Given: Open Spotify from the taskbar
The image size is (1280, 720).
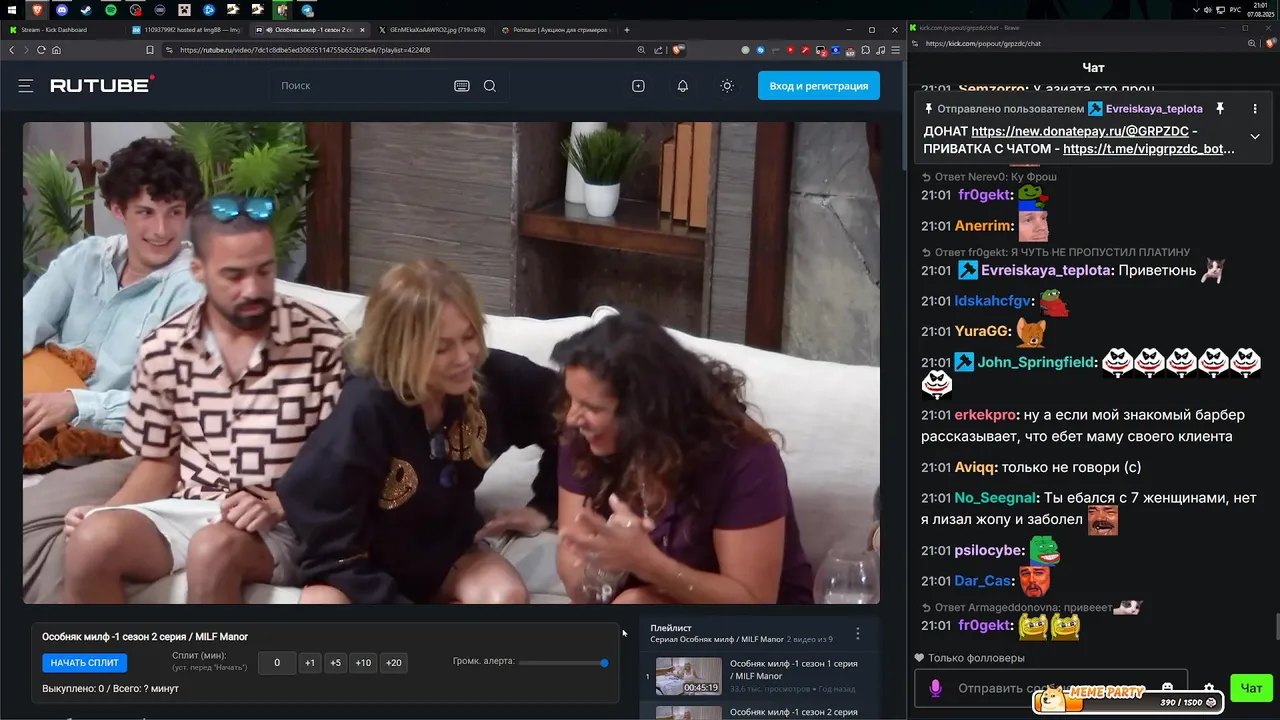Looking at the screenshot, I should click(111, 10).
